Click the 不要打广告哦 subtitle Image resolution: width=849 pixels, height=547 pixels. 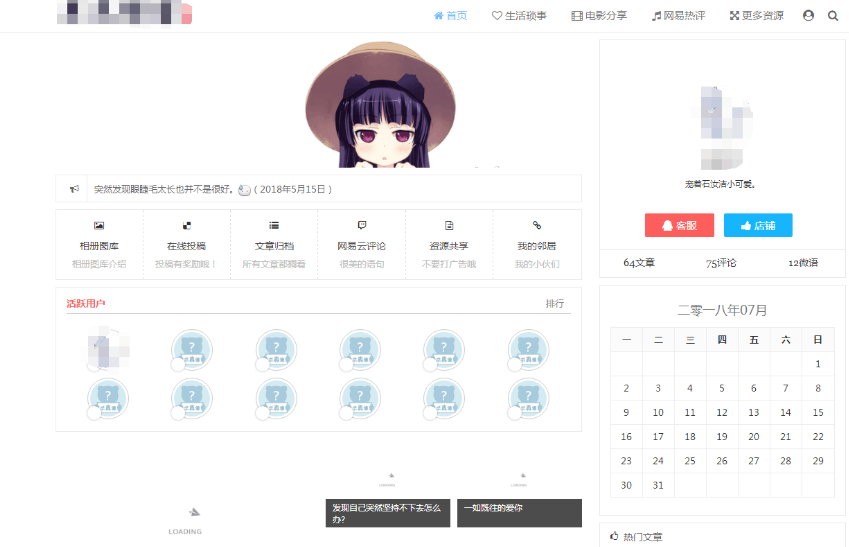point(449,264)
